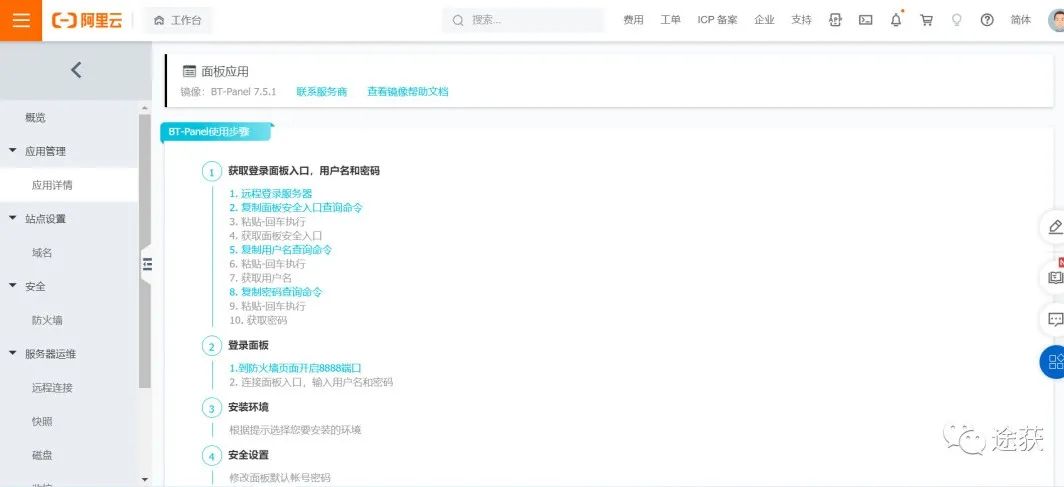Viewport: 1064px width, 487px height.
Task: Click the 镜像: BT-Panel 7.5.1 text
Action: 228,92
